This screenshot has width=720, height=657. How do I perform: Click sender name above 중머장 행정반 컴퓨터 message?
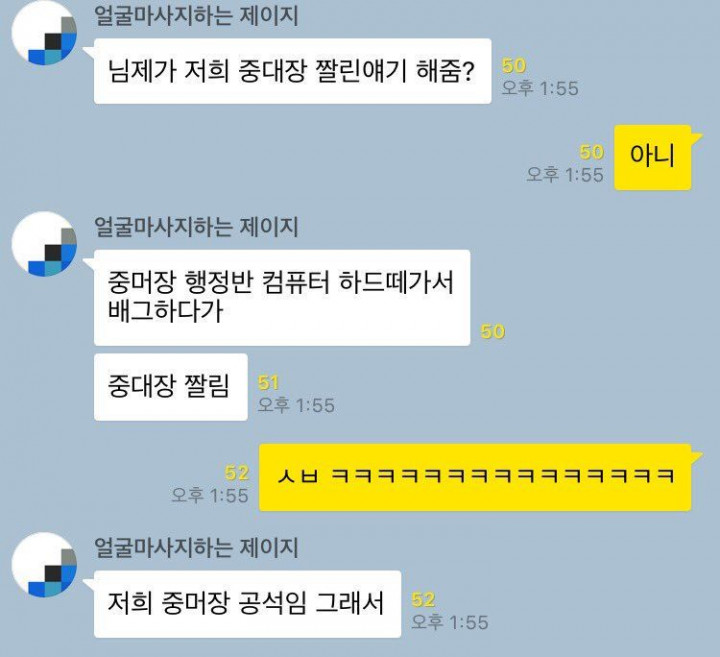tap(196, 227)
